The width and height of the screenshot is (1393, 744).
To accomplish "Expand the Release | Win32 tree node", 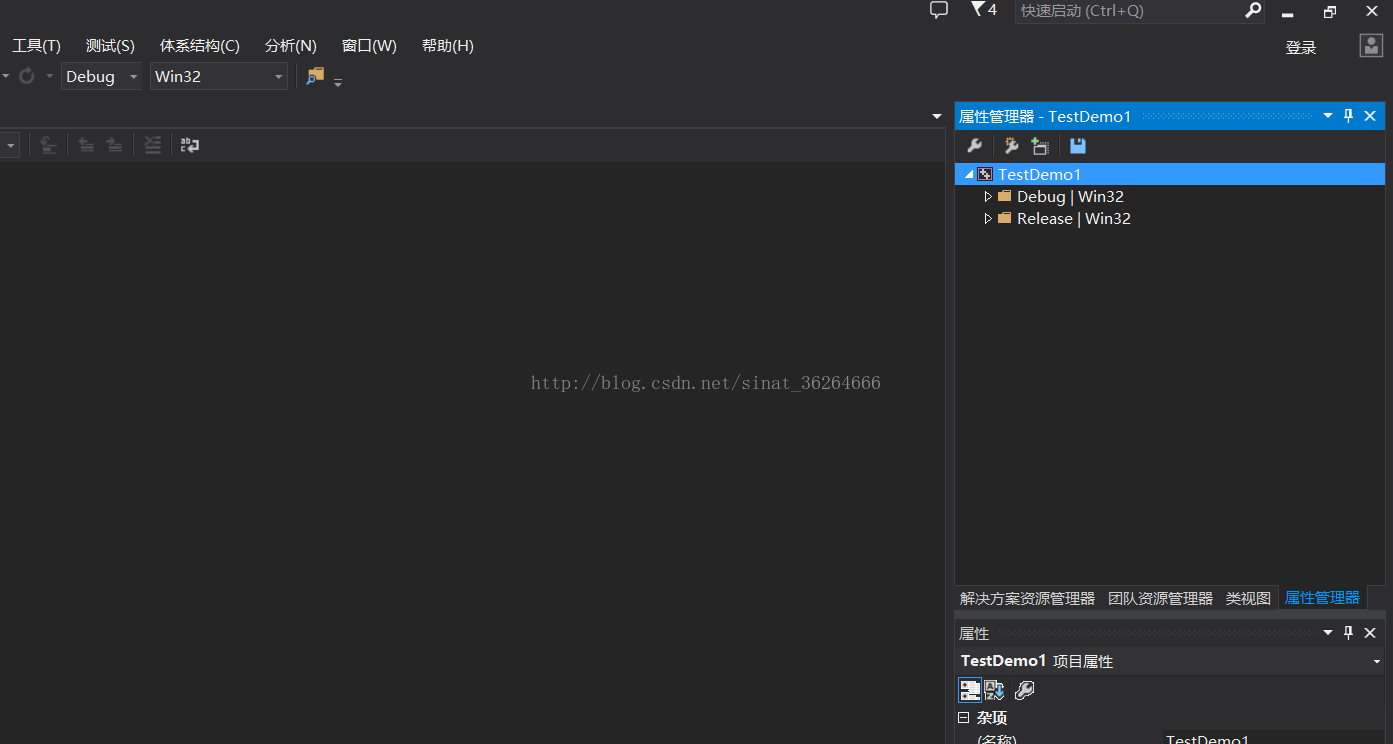I will [x=988, y=218].
